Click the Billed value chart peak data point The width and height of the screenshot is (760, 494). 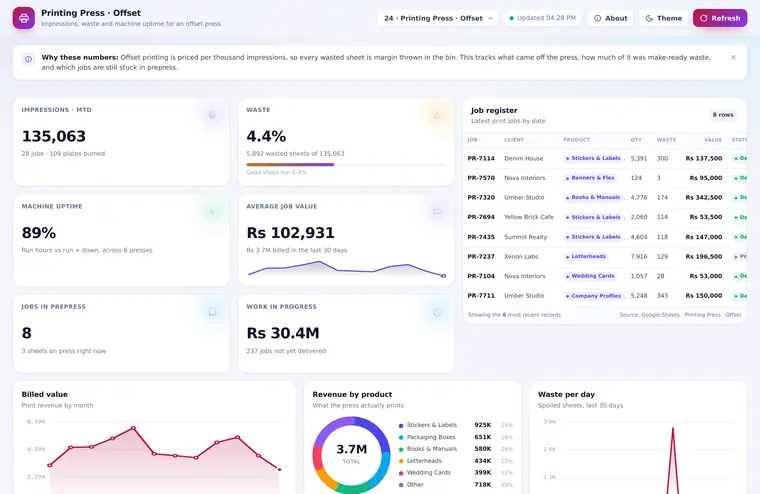pos(133,428)
